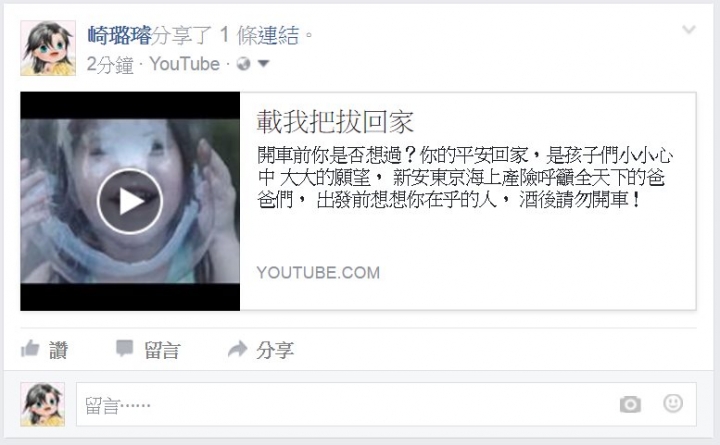Viewport: 720px width, 445px height.
Task: Click the 分享 share button label
Action: [x=275, y=350]
